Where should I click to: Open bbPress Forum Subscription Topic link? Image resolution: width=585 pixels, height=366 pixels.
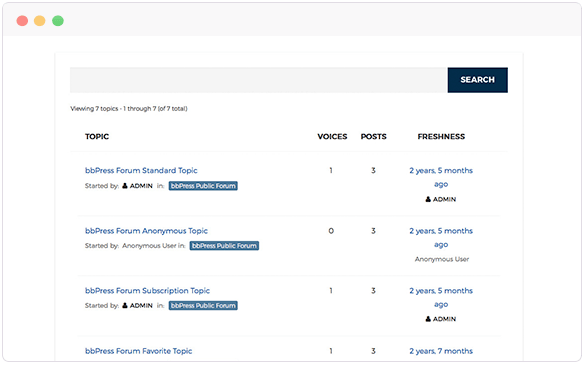coord(147,291)
